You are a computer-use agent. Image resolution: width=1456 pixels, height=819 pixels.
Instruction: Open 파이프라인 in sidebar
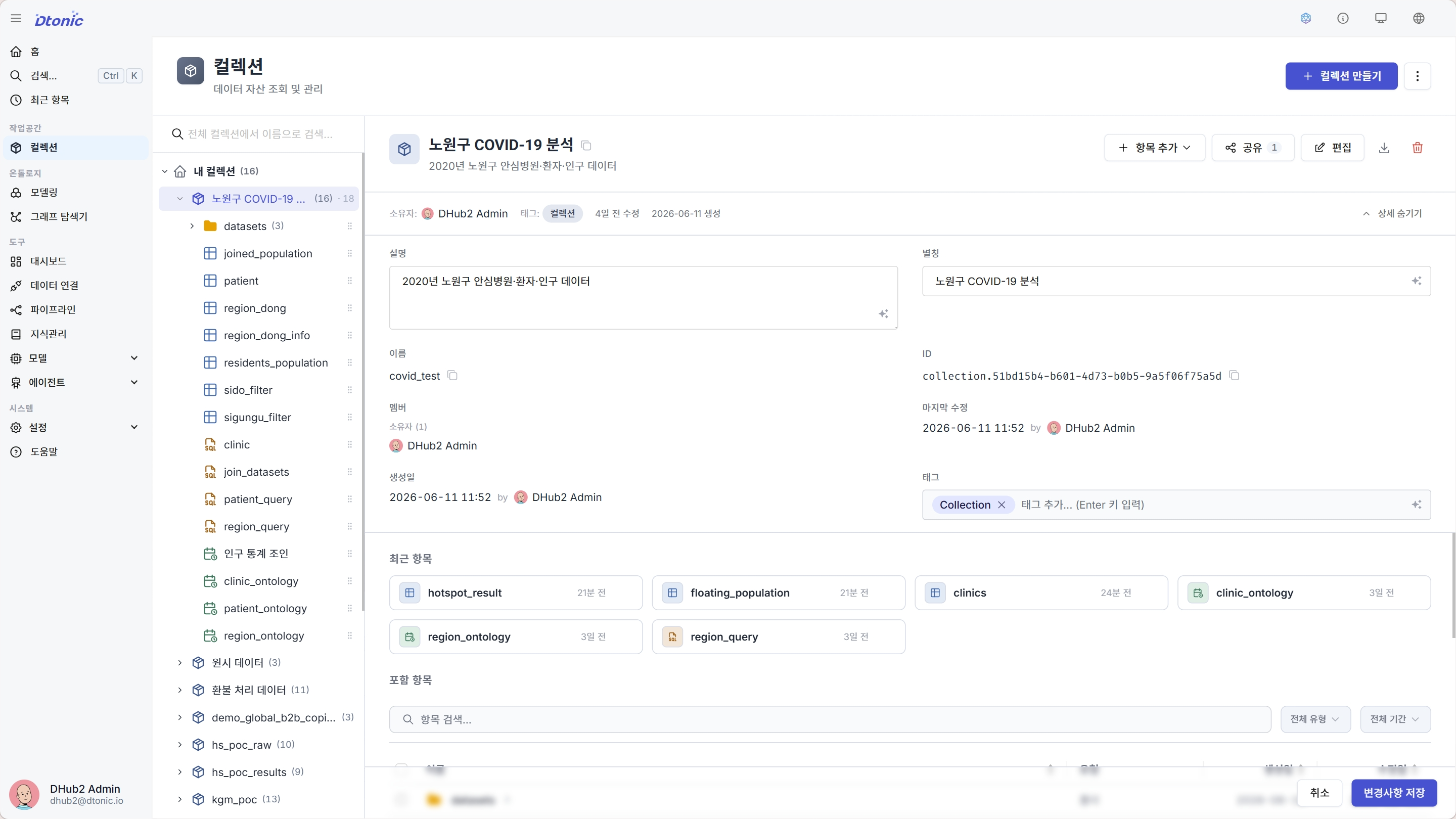(x=76, y=310)
